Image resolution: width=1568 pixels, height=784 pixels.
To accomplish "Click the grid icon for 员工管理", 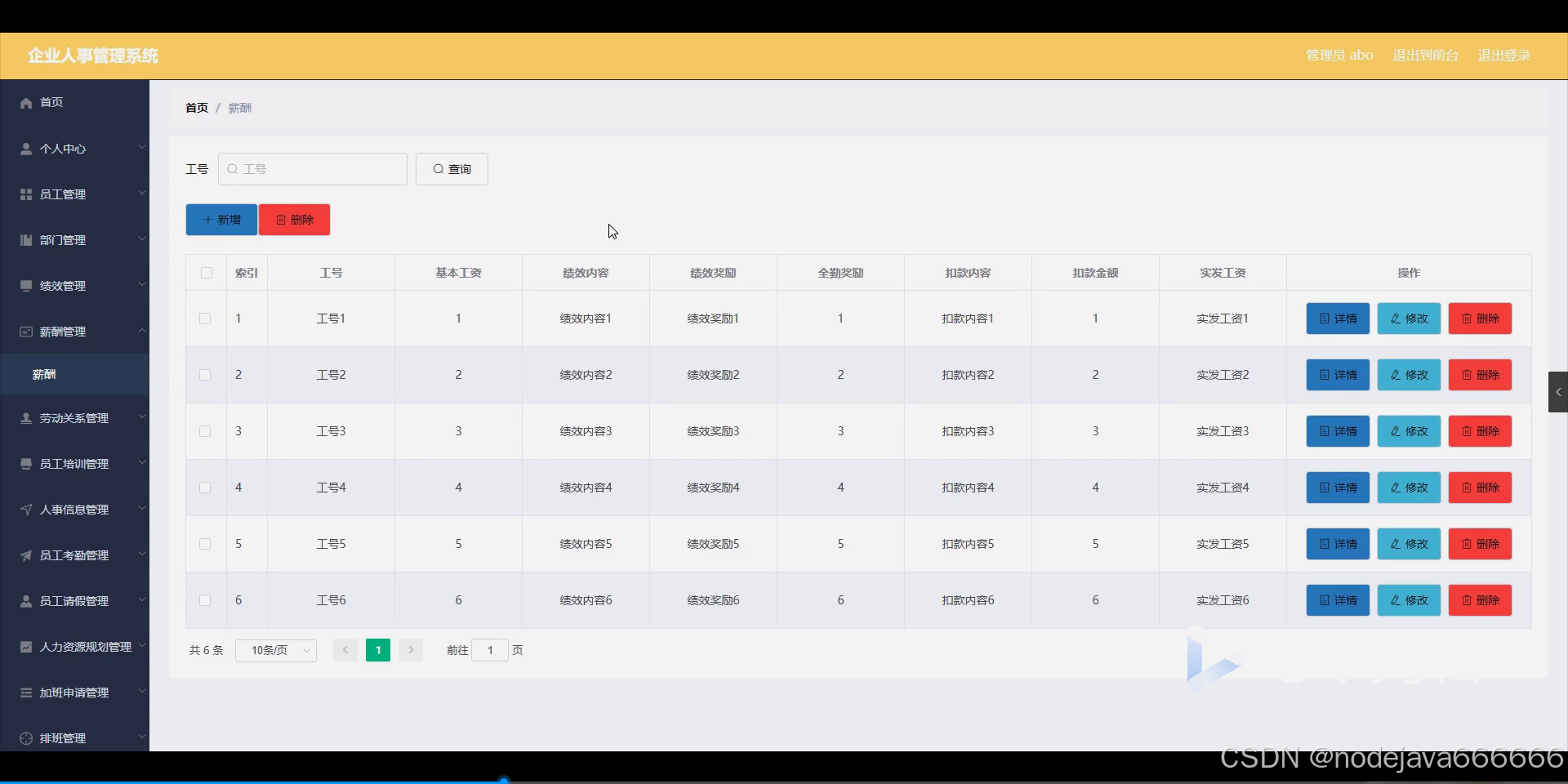I will click(26, 194).
